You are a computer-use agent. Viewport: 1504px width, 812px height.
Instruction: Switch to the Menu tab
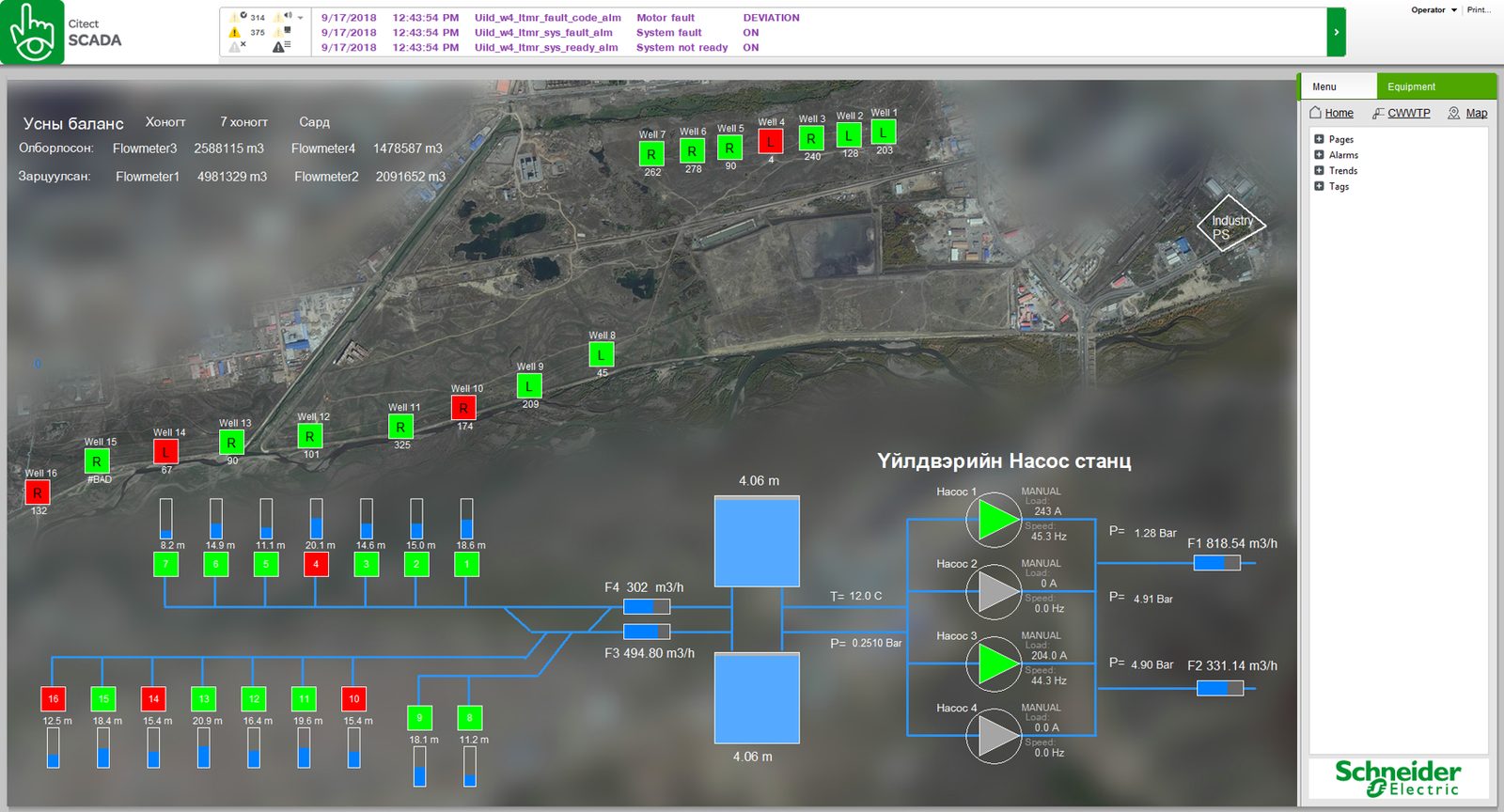tap(1339, 86)
